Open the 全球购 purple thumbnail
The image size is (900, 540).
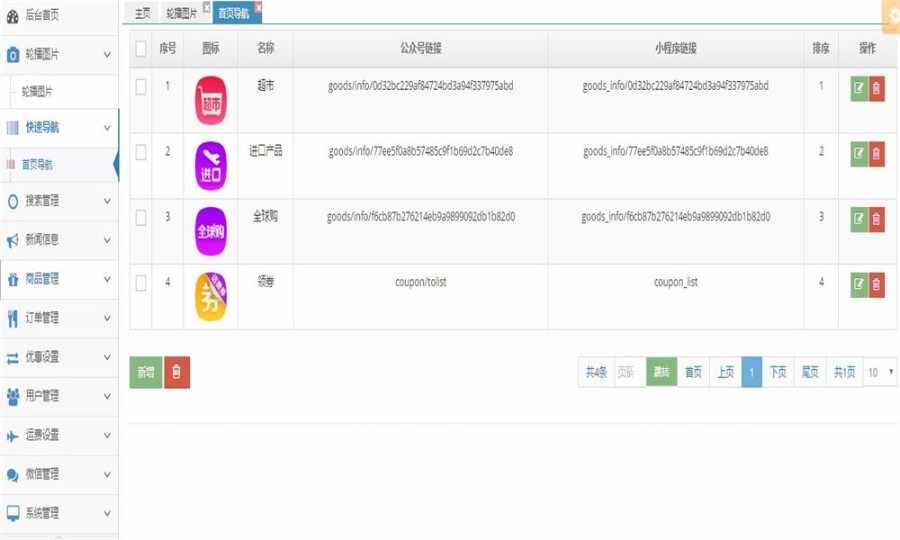tap(211, 231)
